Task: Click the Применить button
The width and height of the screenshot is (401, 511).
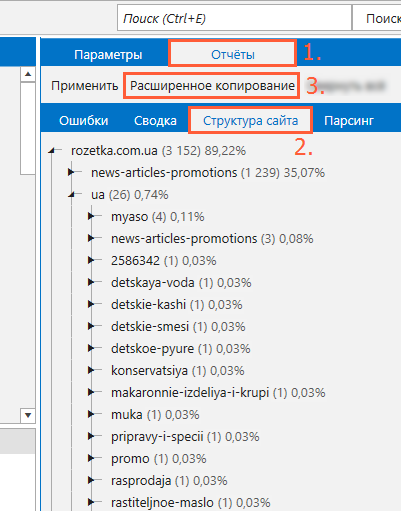Action: (84, 86)
